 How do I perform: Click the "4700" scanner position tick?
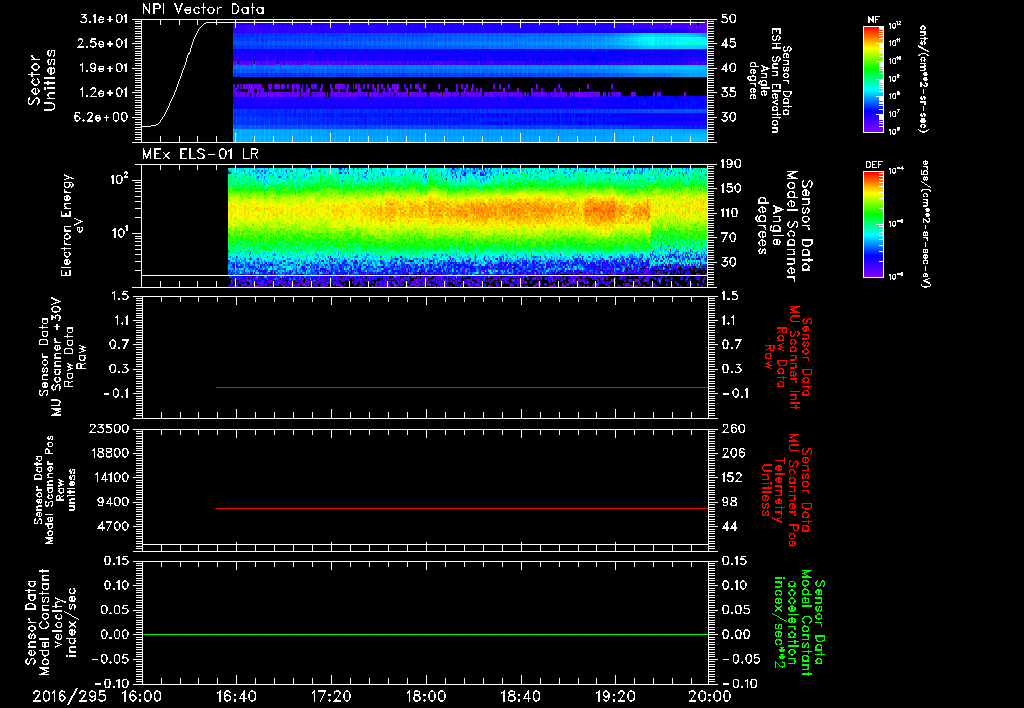click(113, 526)
